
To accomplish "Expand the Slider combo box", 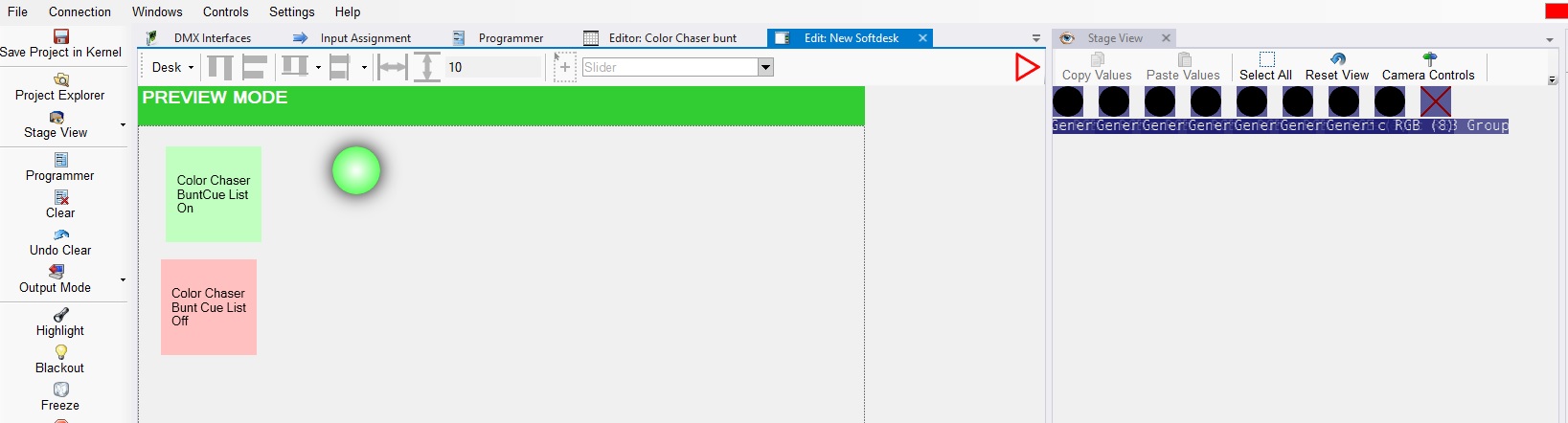I will point(765,67).
